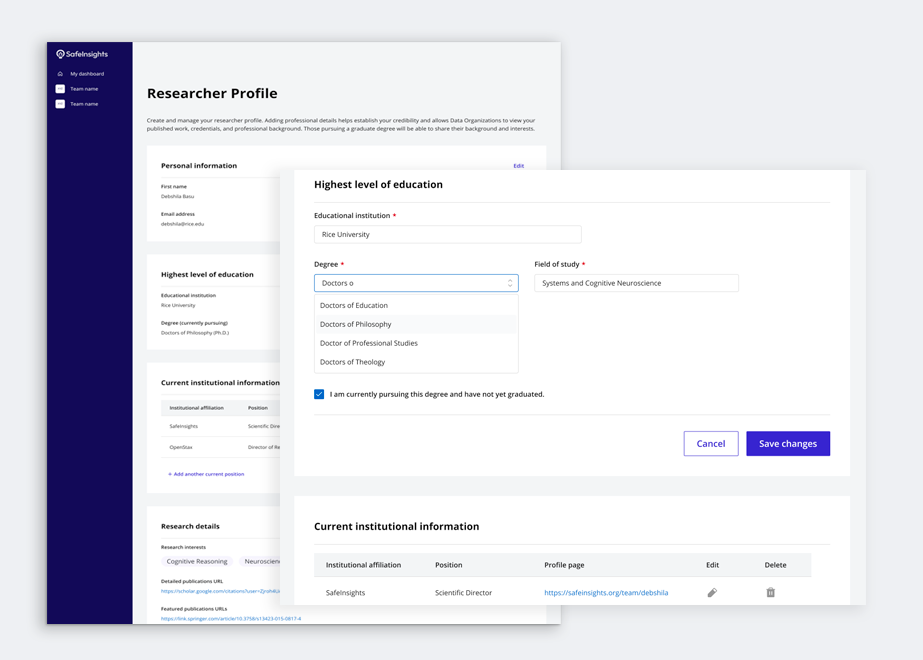Open My dashboard home icon
The width and height of the screenshot is (923, 660).
60,74
